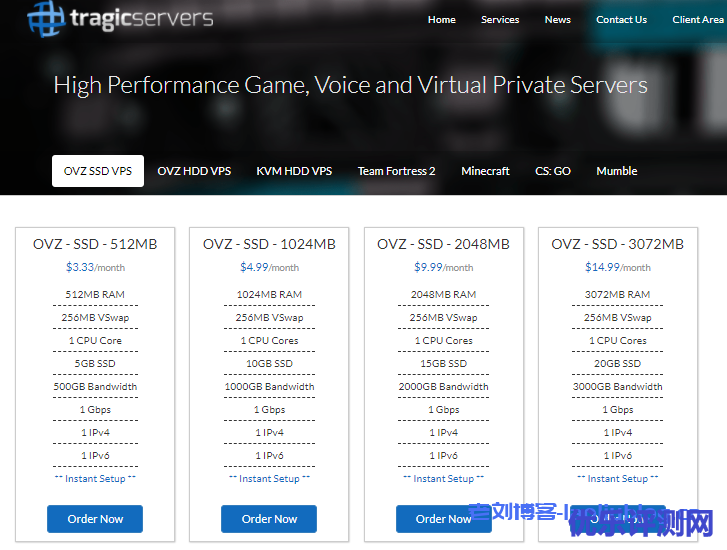
Task: Open the Home menu item
Action: pyautogui.click(x=441, y=19)
